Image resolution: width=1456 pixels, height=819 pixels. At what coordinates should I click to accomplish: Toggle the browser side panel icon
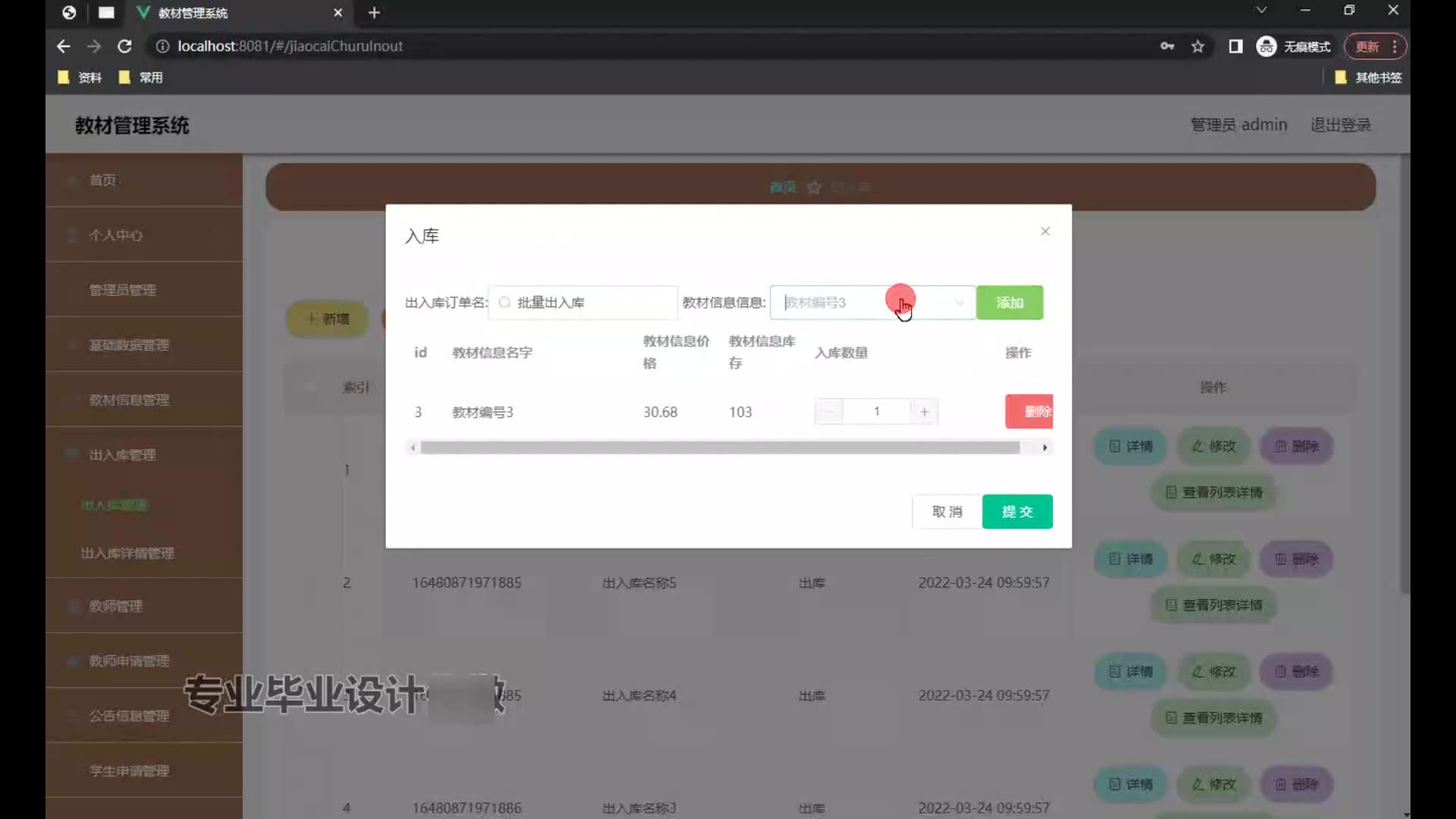click(x=1235, y=46)
